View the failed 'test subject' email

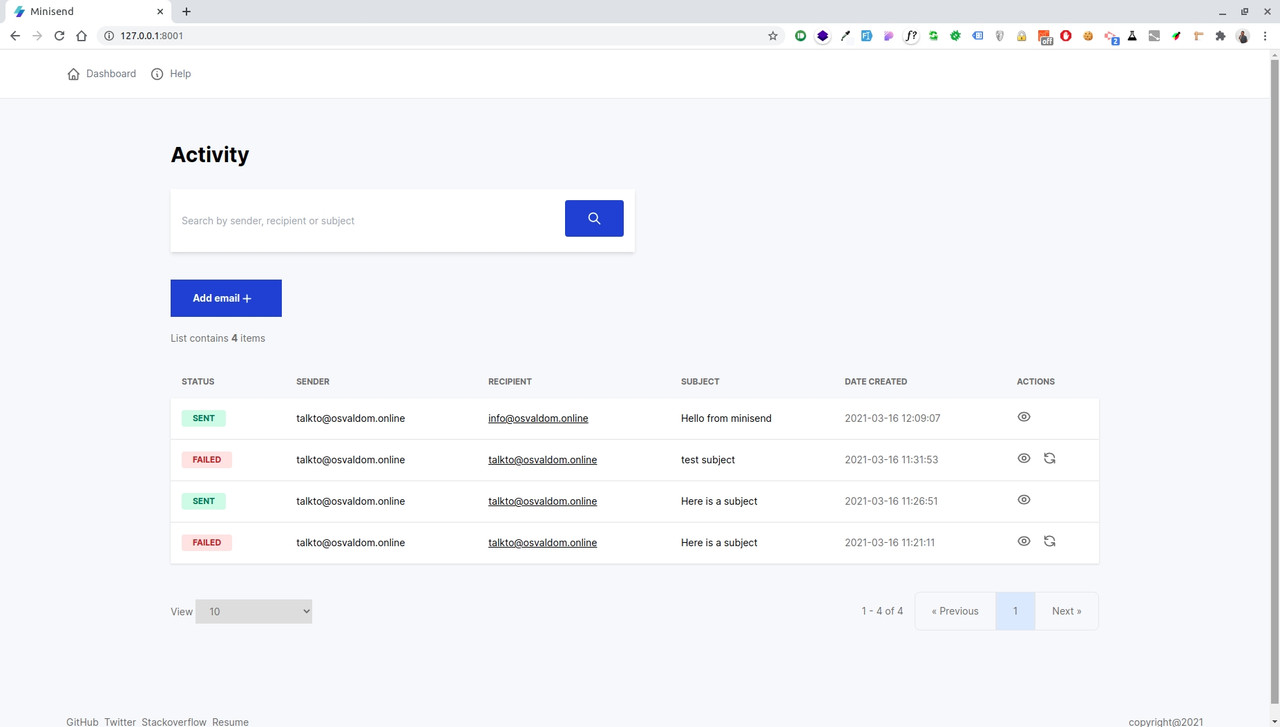click(1024, 458)
